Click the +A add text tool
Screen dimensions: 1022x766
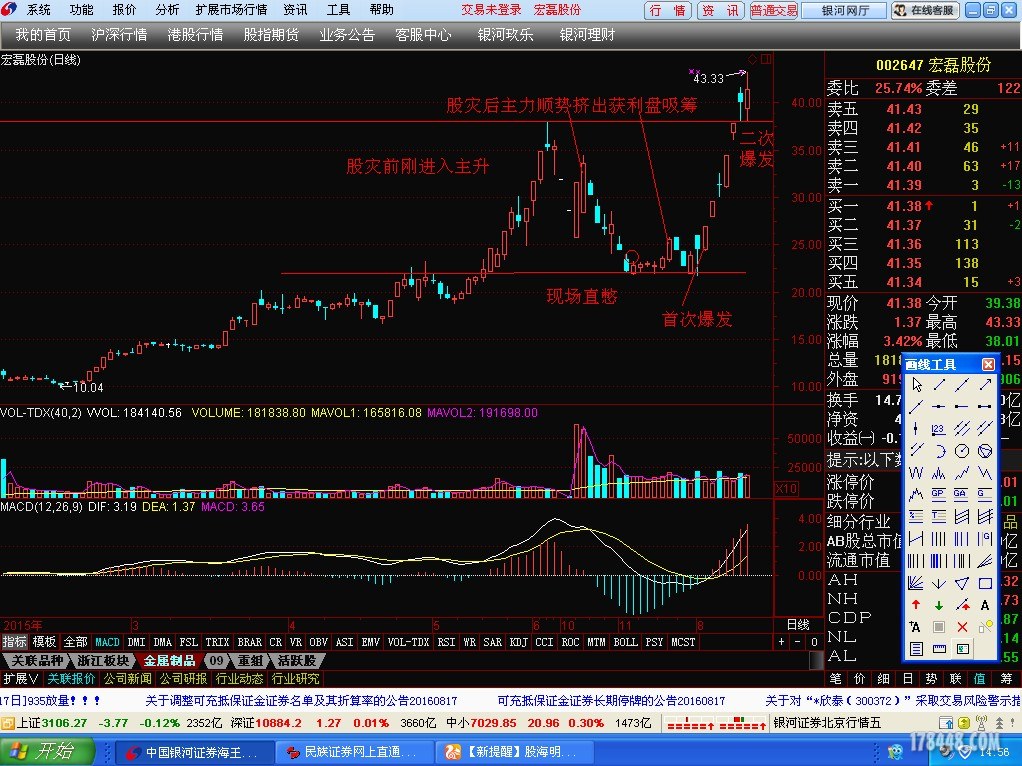915,626
